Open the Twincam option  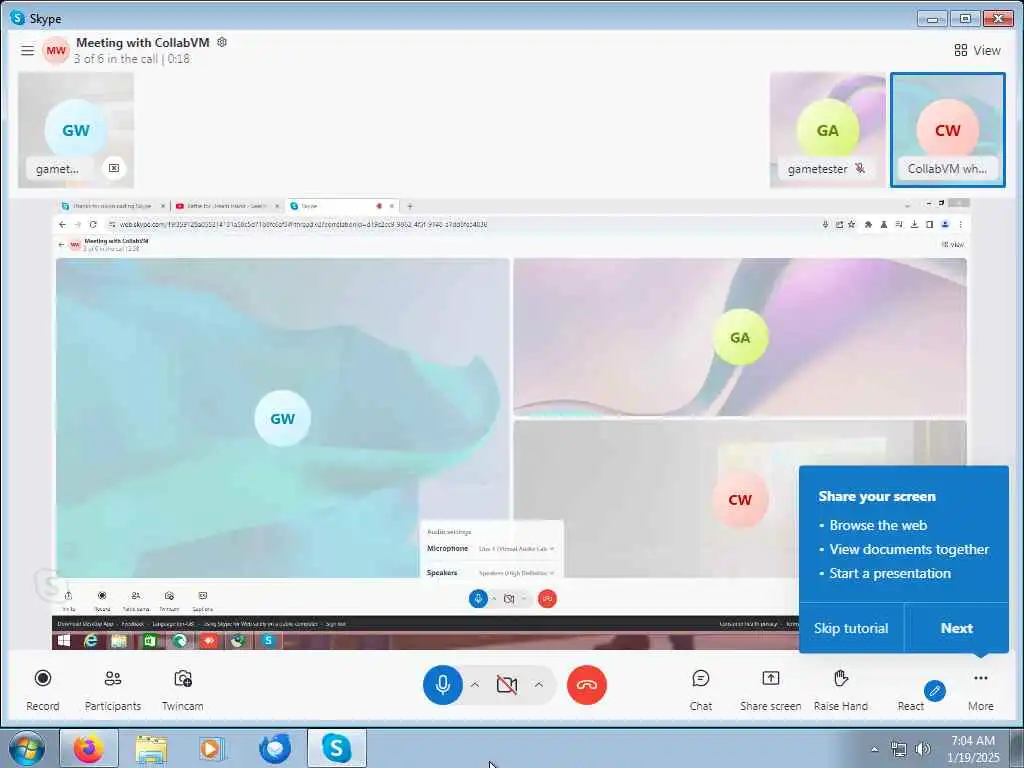[183, 689]
